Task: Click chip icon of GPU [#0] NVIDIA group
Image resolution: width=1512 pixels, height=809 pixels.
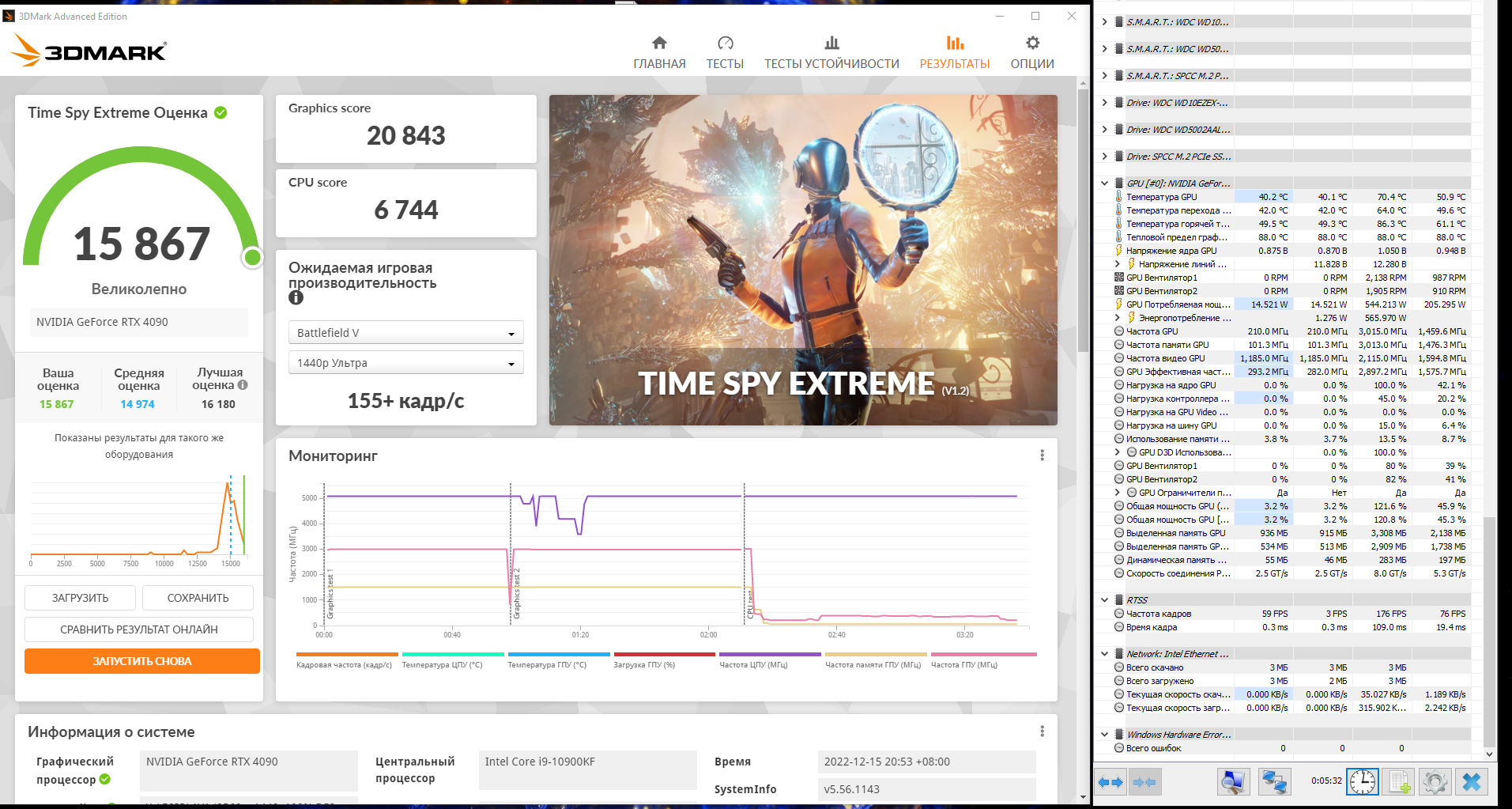Action: pos(1118,183)
